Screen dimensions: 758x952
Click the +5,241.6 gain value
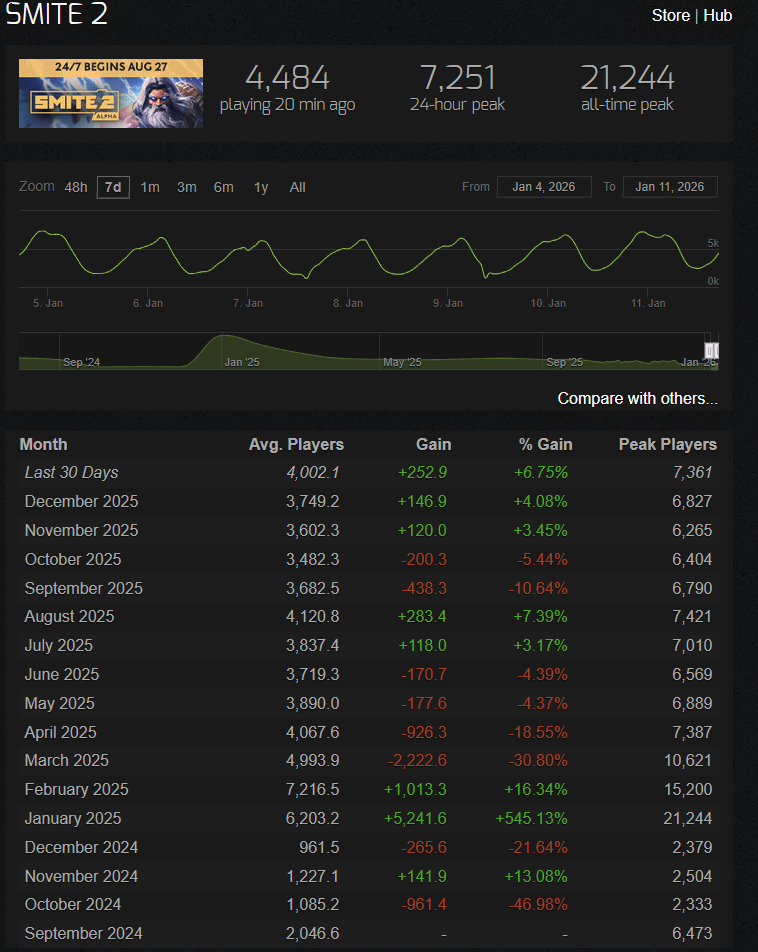click(x=415, y=818)
